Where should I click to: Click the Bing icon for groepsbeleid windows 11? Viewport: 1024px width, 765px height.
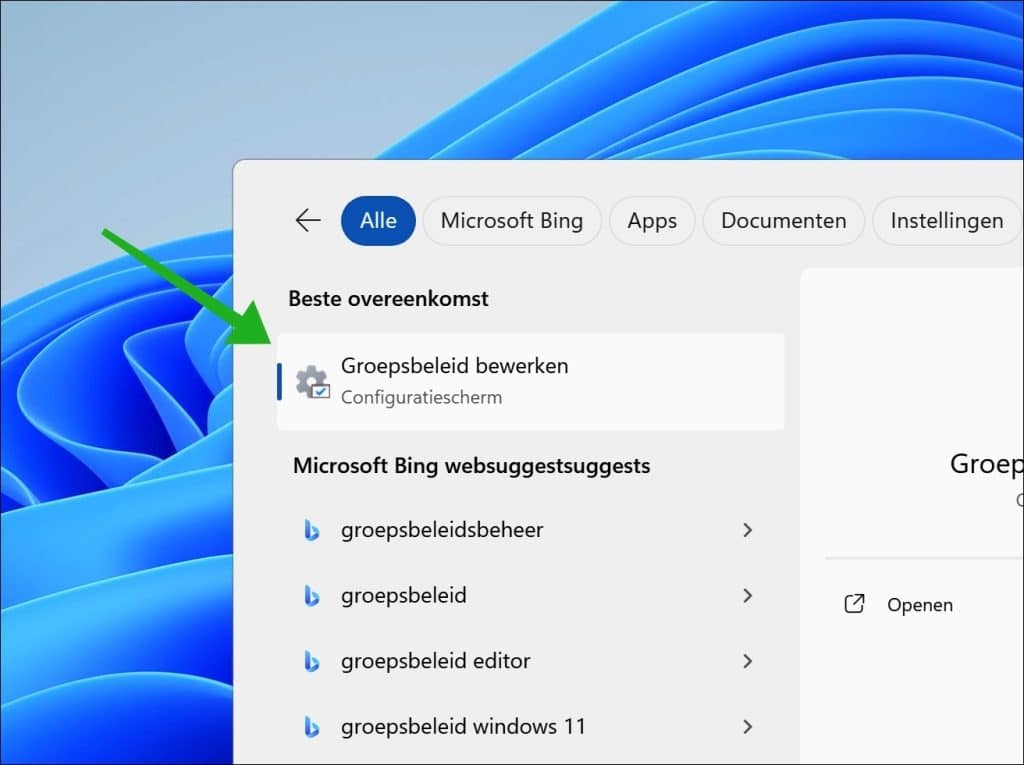pos(312,726)
